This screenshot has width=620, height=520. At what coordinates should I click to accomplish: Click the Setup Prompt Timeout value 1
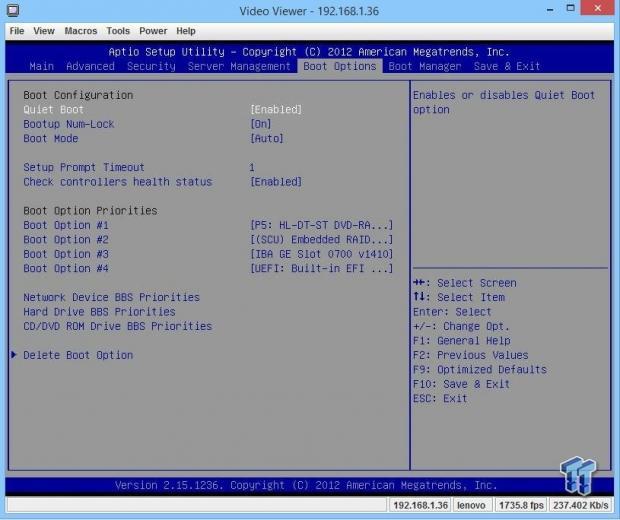[252, 167]
